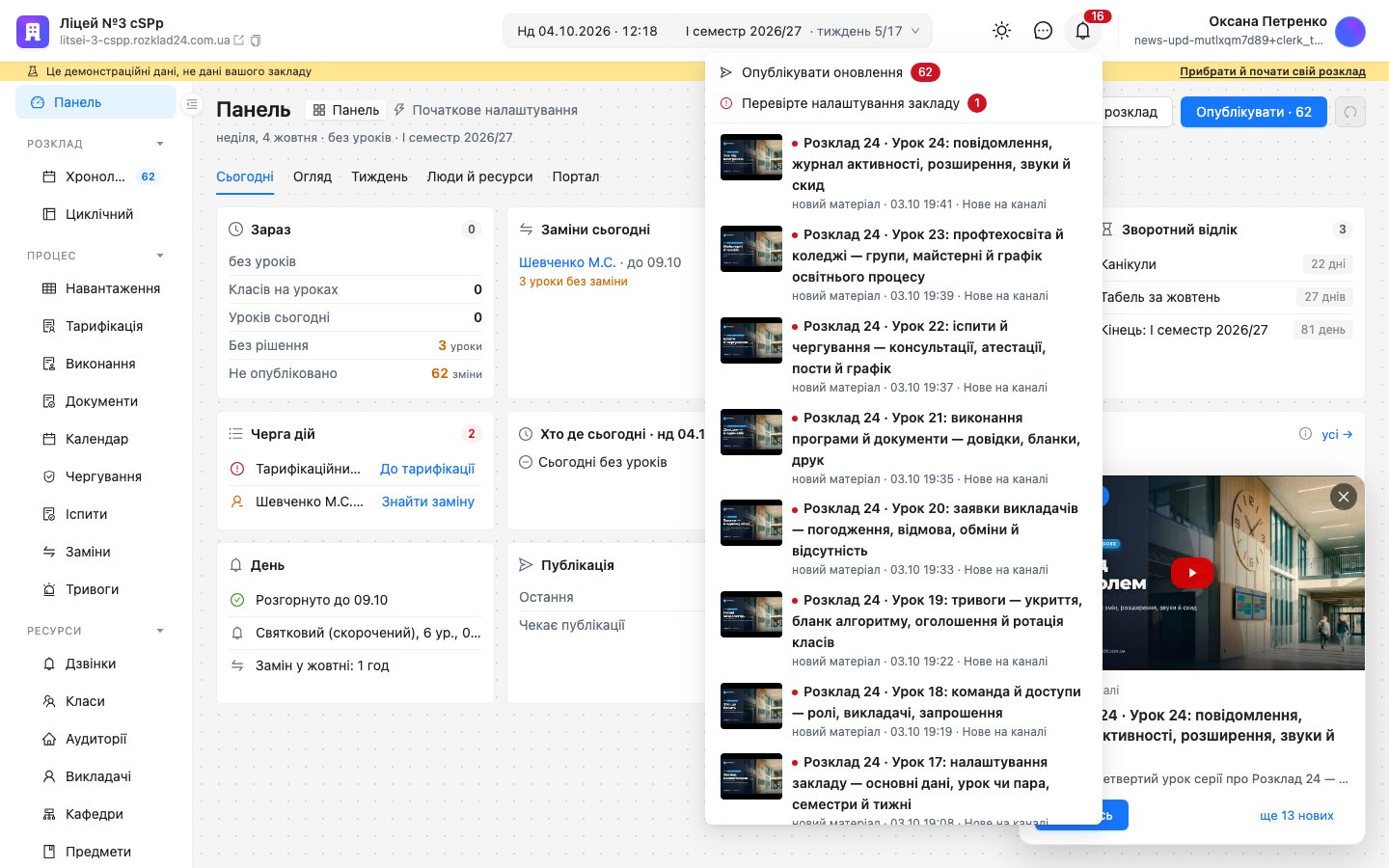Screen dimensions: 1389x868
Task: Click Прибрати й почати свій розклад link
Action: click(1272, 71)
